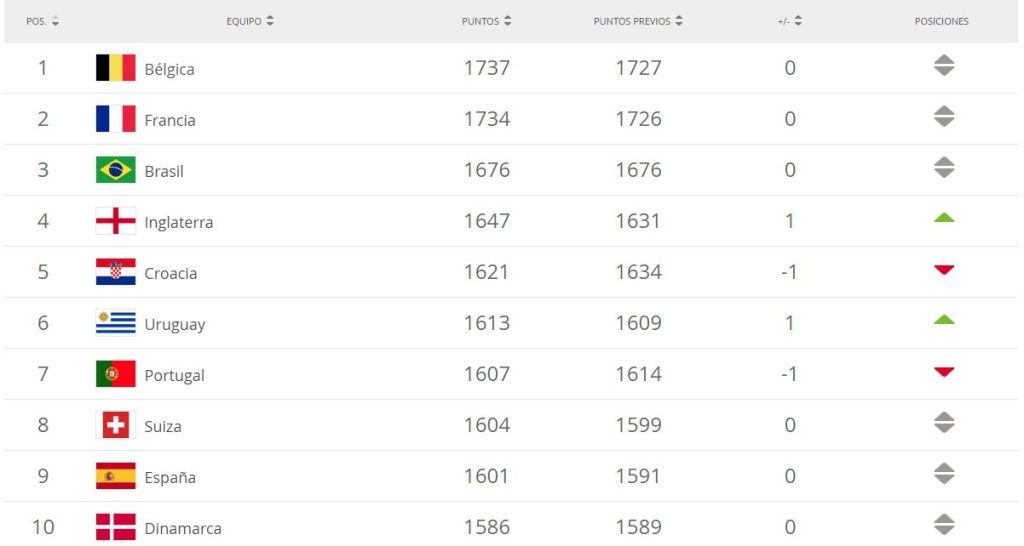Click the POSICIONES column header
The image size is (1024, 546).
(941, 21)
